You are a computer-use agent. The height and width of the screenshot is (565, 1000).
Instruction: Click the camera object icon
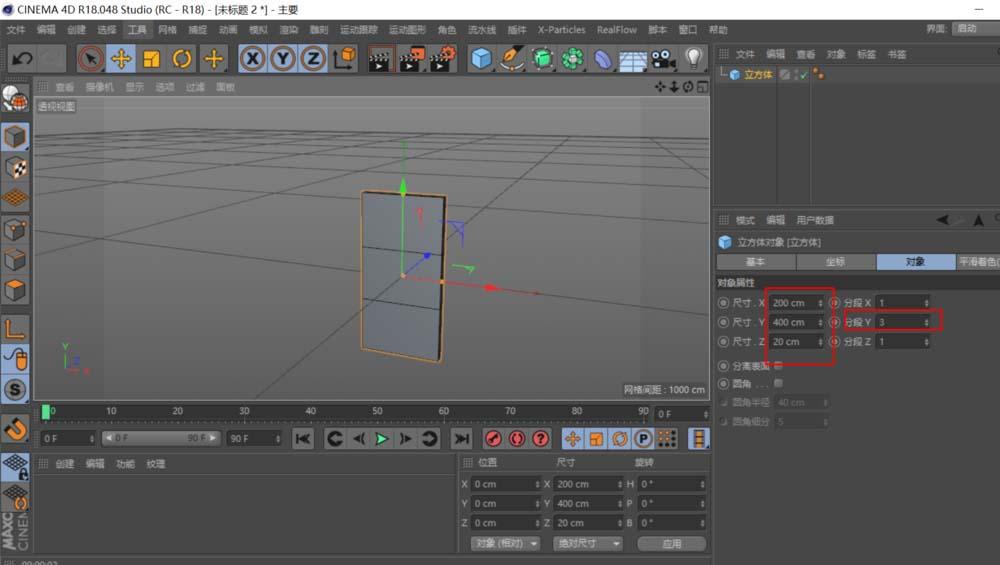[x=663, y=59]
